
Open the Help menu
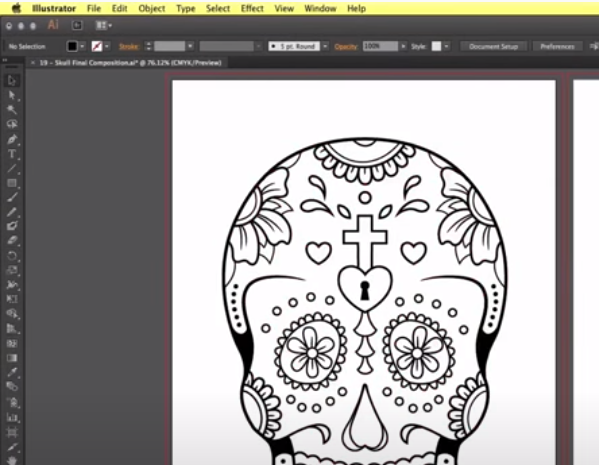(x=356, y=8)
